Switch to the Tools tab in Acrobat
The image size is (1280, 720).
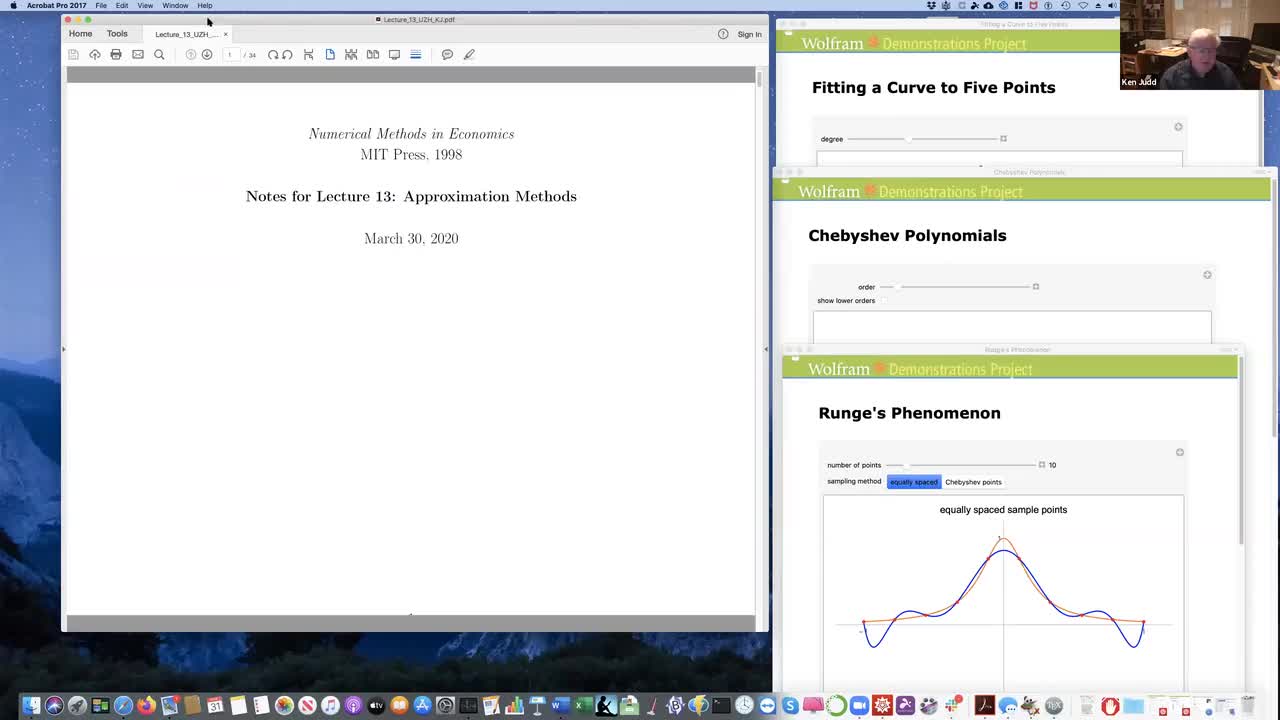coord(117,33)
